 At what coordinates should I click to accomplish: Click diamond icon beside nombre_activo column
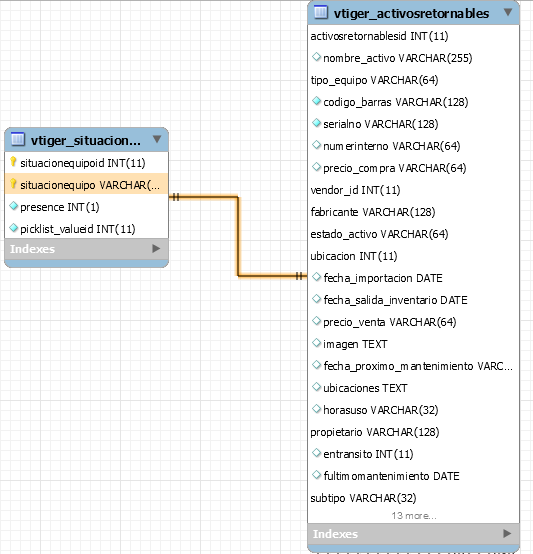click(x=316, y=57)
